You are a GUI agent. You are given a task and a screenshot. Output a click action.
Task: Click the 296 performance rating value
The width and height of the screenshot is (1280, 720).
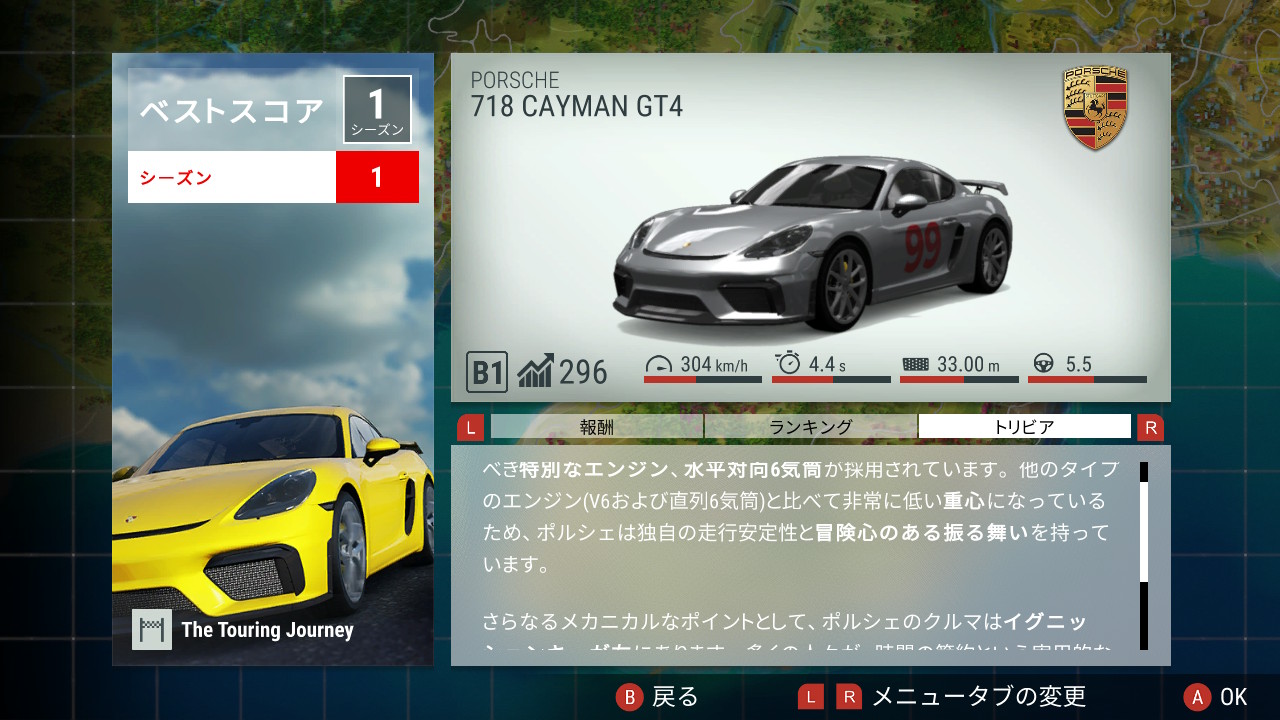(583, 372)
